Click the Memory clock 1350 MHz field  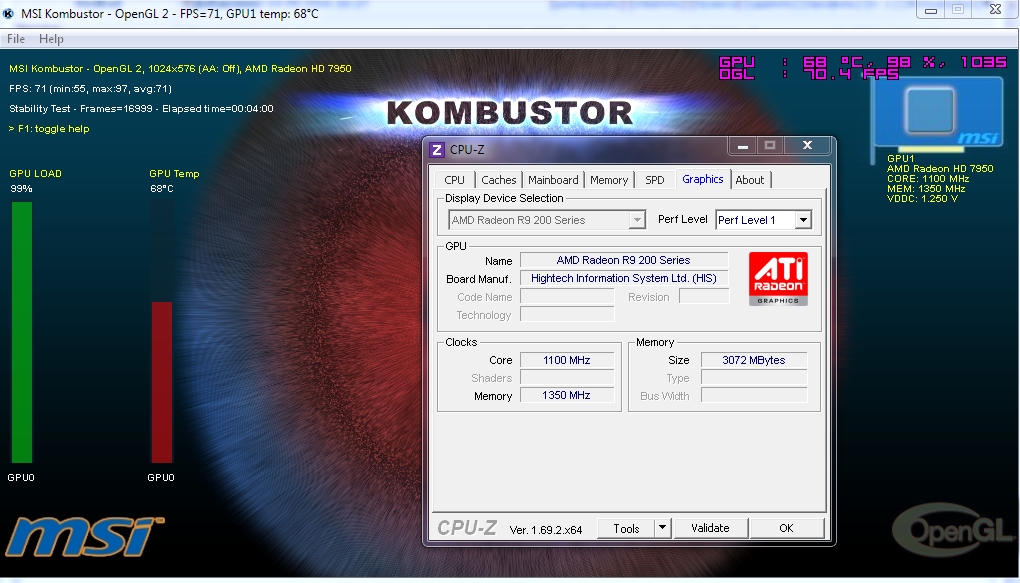(567, 395)
